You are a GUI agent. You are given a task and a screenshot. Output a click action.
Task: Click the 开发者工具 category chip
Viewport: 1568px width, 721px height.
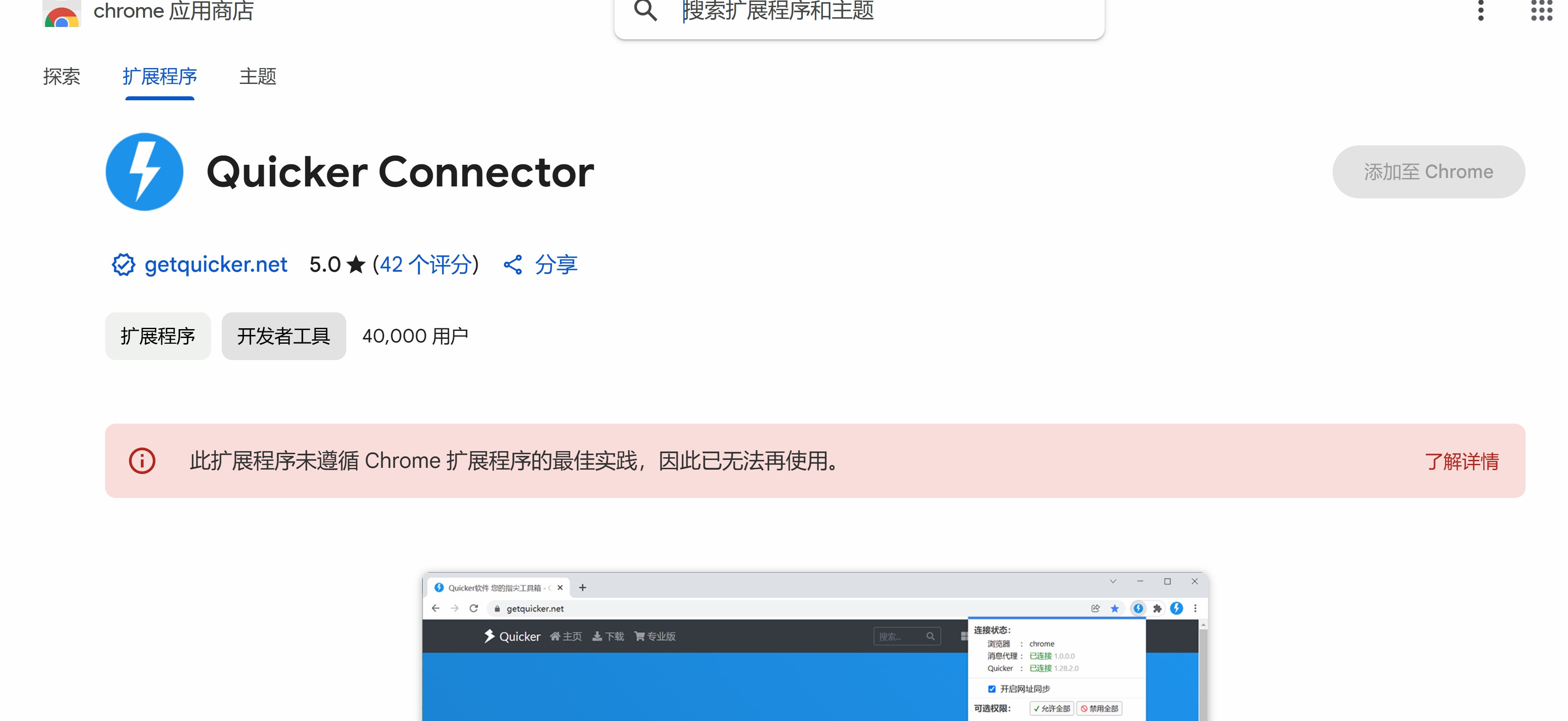pyautogui.click(x=284, y=336)
